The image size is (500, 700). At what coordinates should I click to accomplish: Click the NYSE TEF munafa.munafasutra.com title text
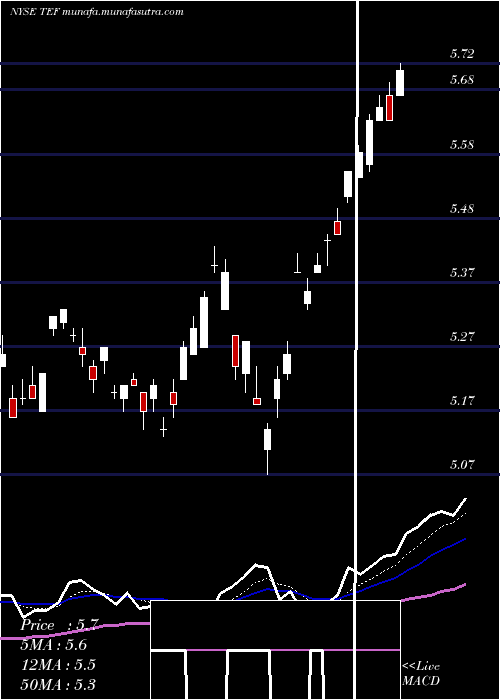[x=97, y=12]
